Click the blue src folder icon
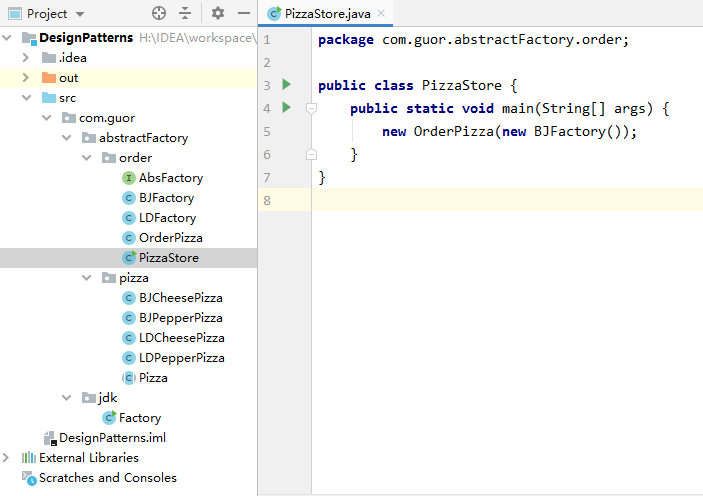 [x=48, y=97]
